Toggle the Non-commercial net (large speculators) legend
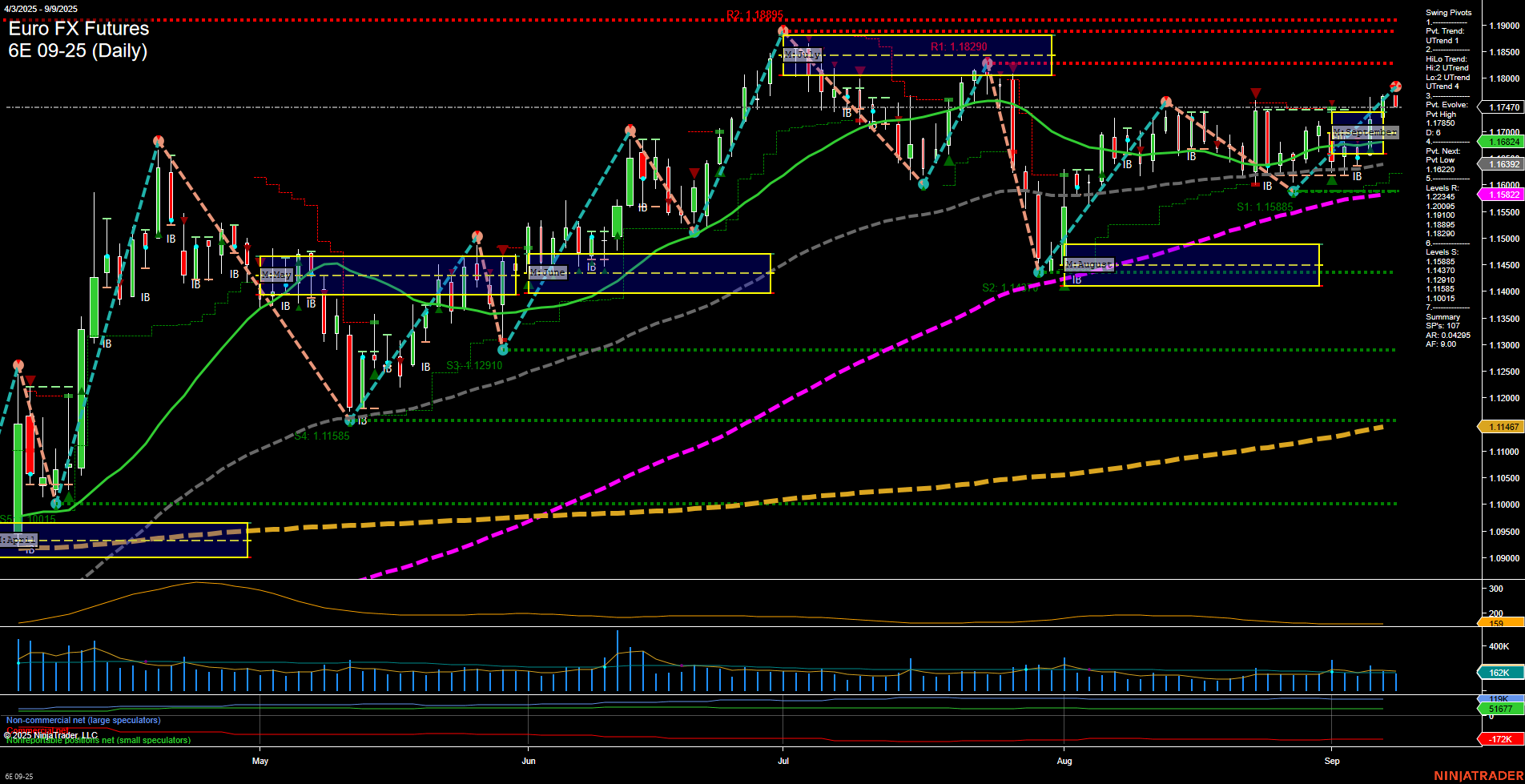This screenshot has height=784, width=1525. point(82,720)
